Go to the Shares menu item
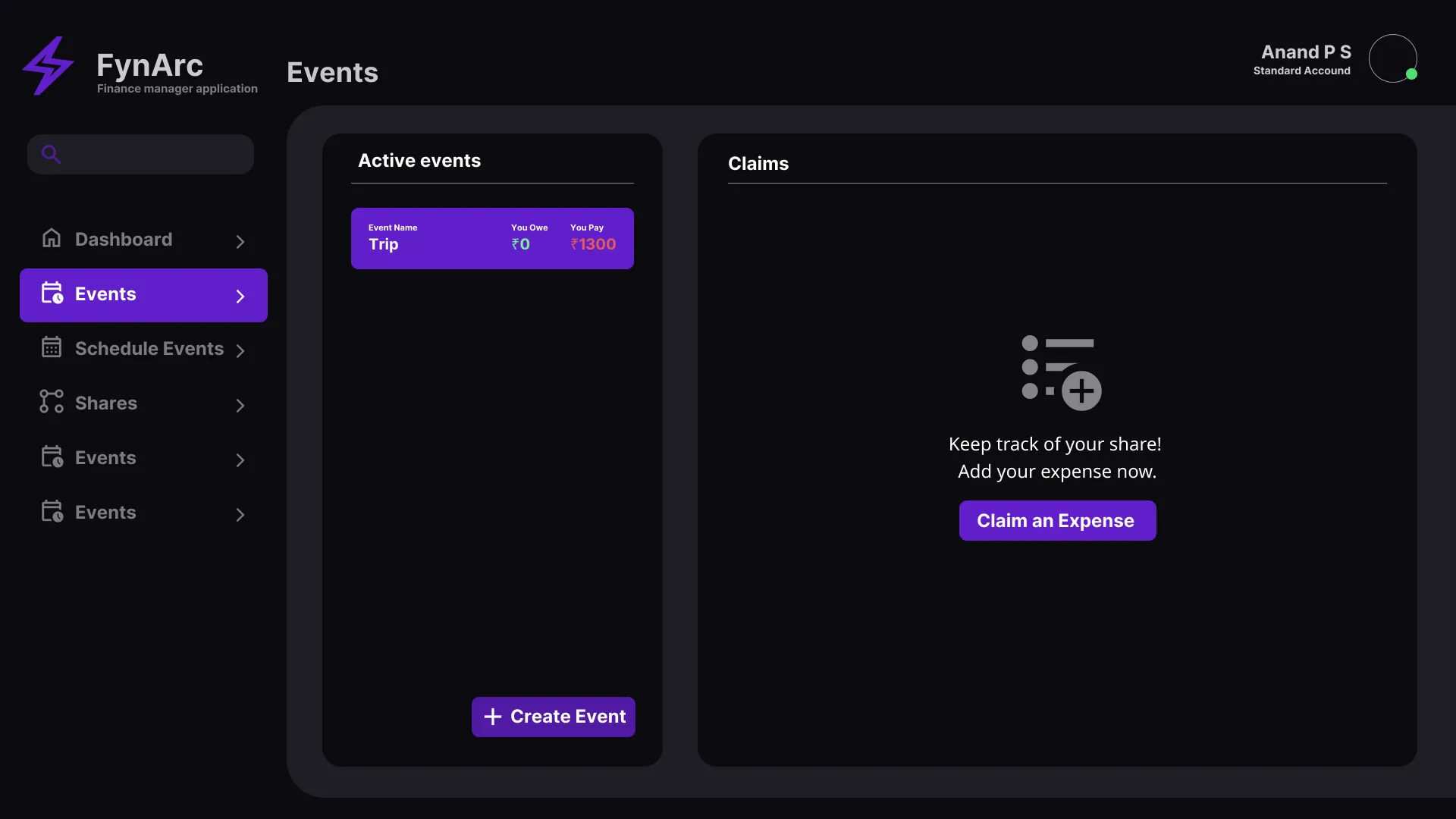 [106, 403]
